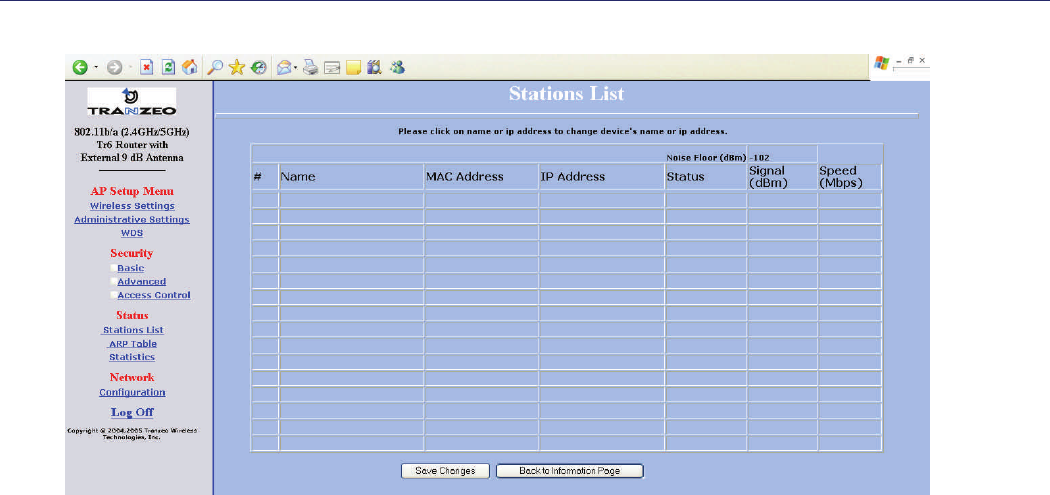Image resolution: width=1050 pixels, height=495 pixels.
Task: Click the Stations List page title
Action: coord(567,94)
